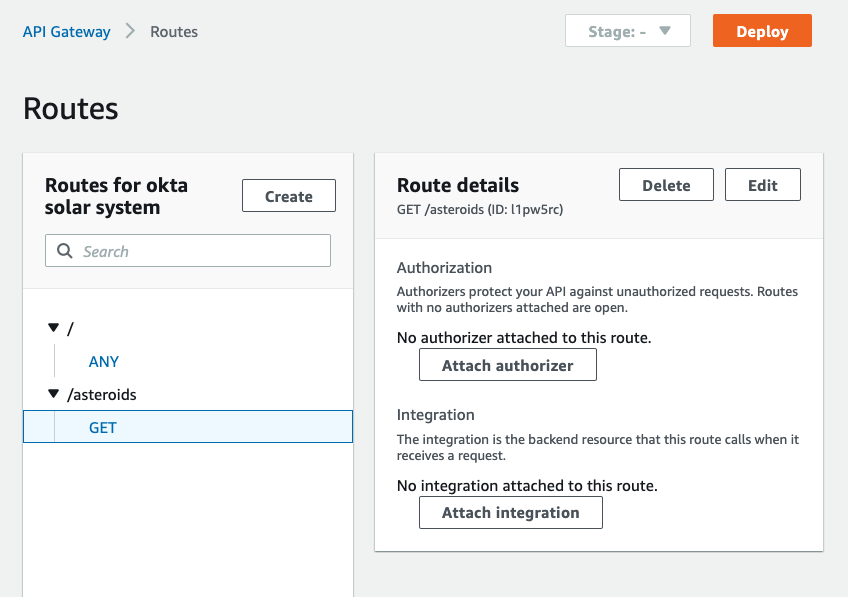Collapse the root / route tree
The height and width of the screenshot is (597, 848).
(x=53, y=327)
